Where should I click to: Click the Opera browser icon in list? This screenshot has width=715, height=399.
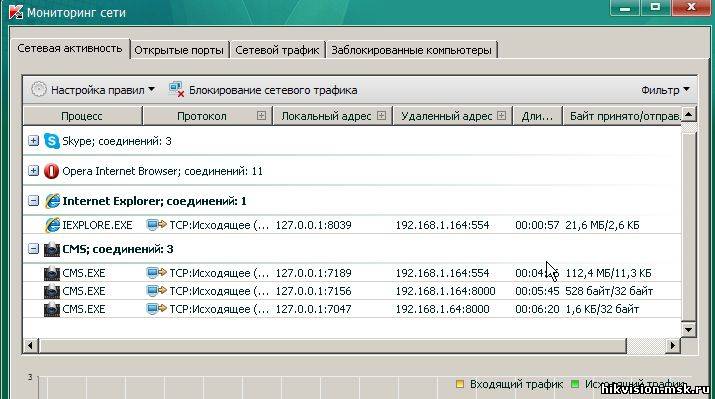52,171
